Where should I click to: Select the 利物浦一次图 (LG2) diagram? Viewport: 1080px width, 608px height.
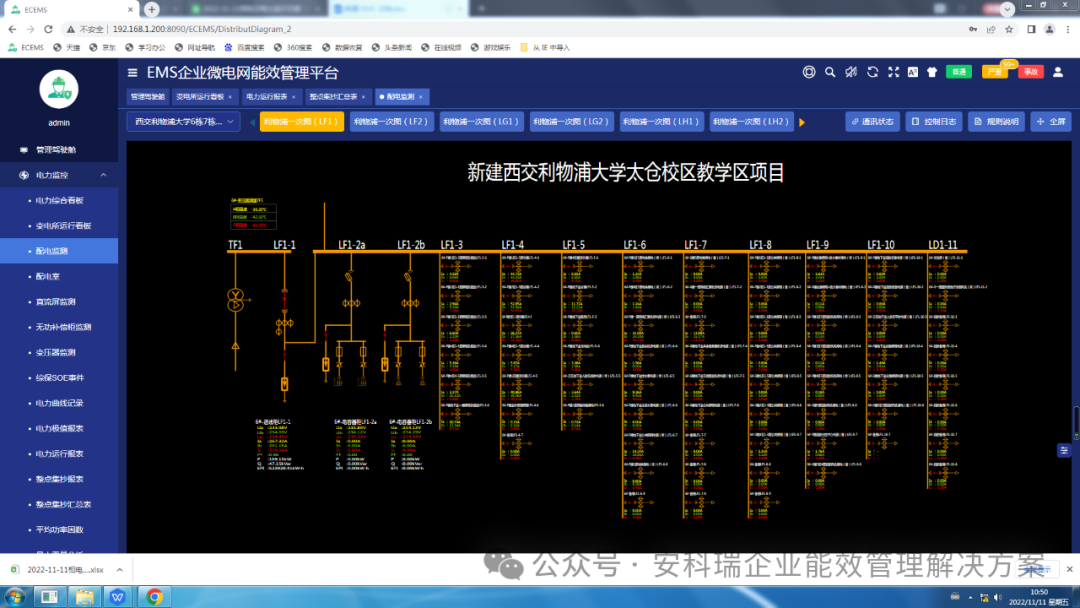coord(571,122)
